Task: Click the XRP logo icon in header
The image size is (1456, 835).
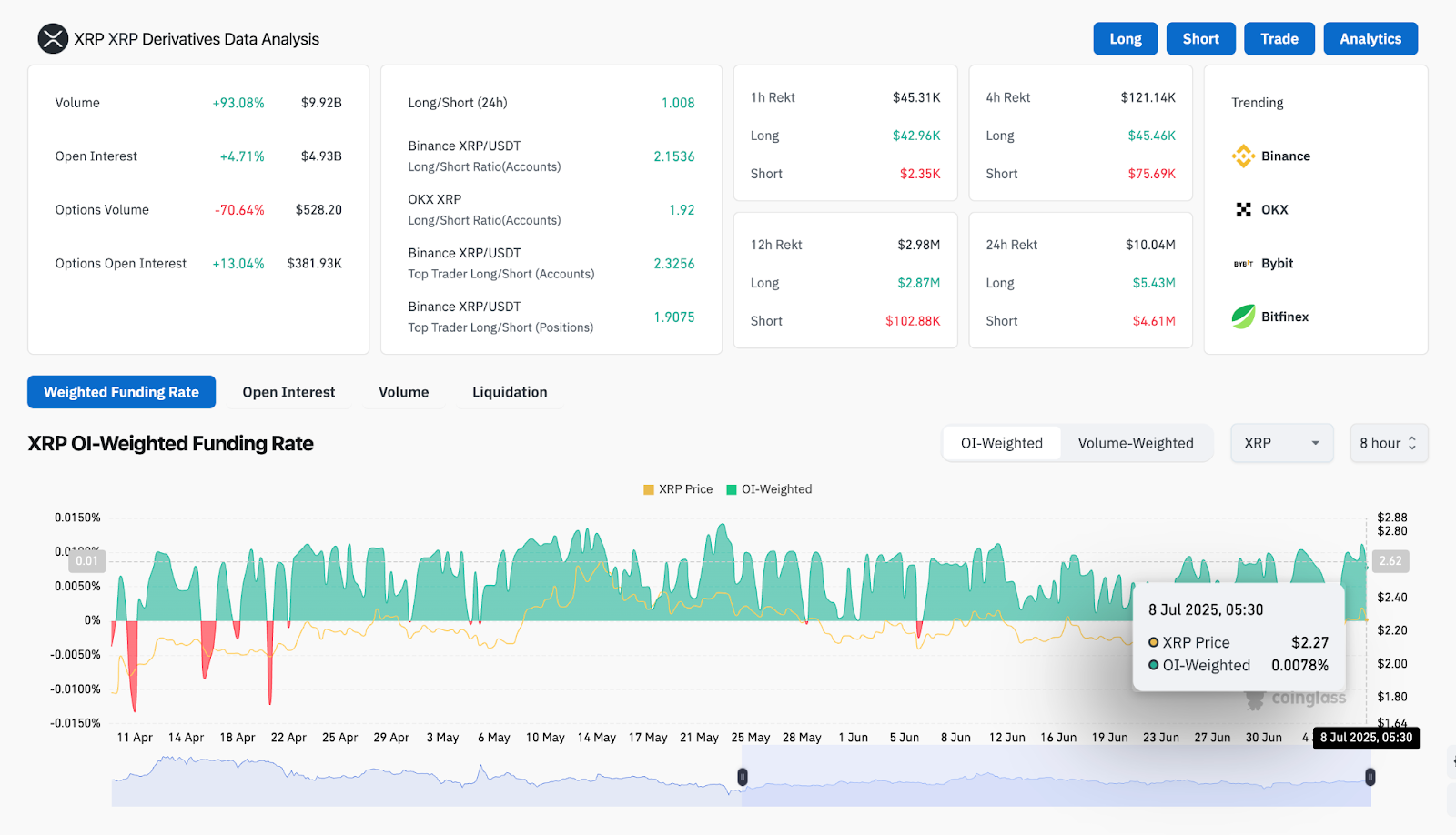Action: point(53,39)
